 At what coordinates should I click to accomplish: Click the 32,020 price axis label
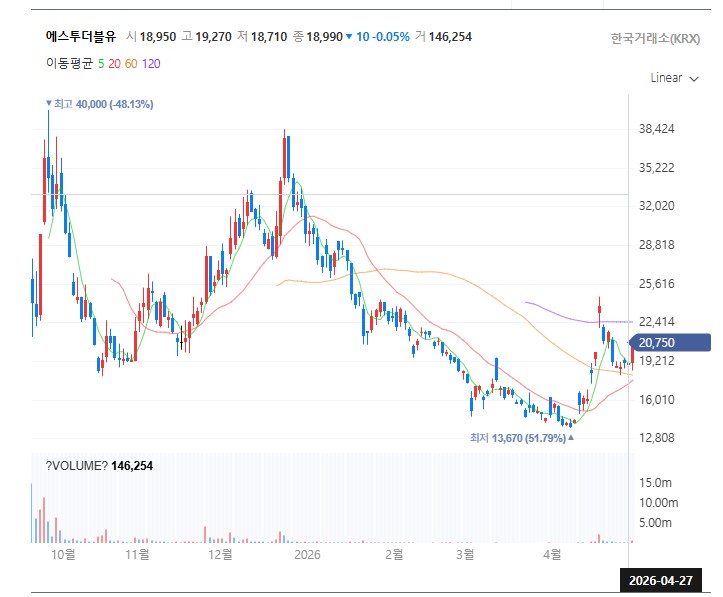[657, 206]
